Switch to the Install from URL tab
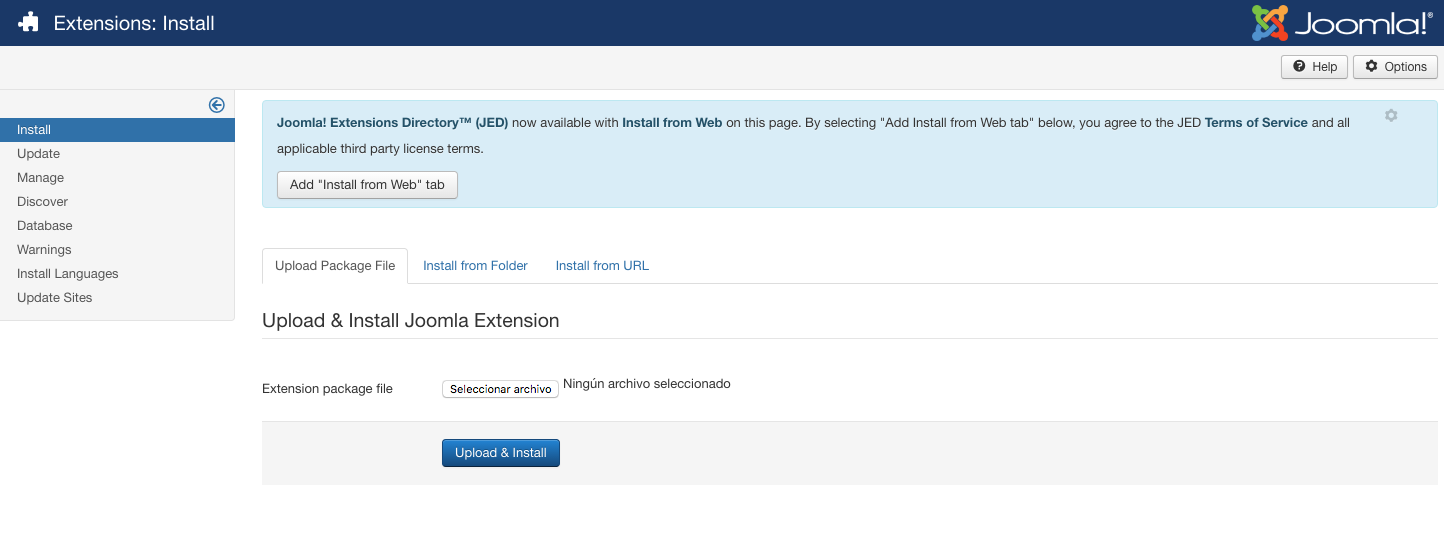Viewport: 1444px width, 541px height. tap(602, 266)
